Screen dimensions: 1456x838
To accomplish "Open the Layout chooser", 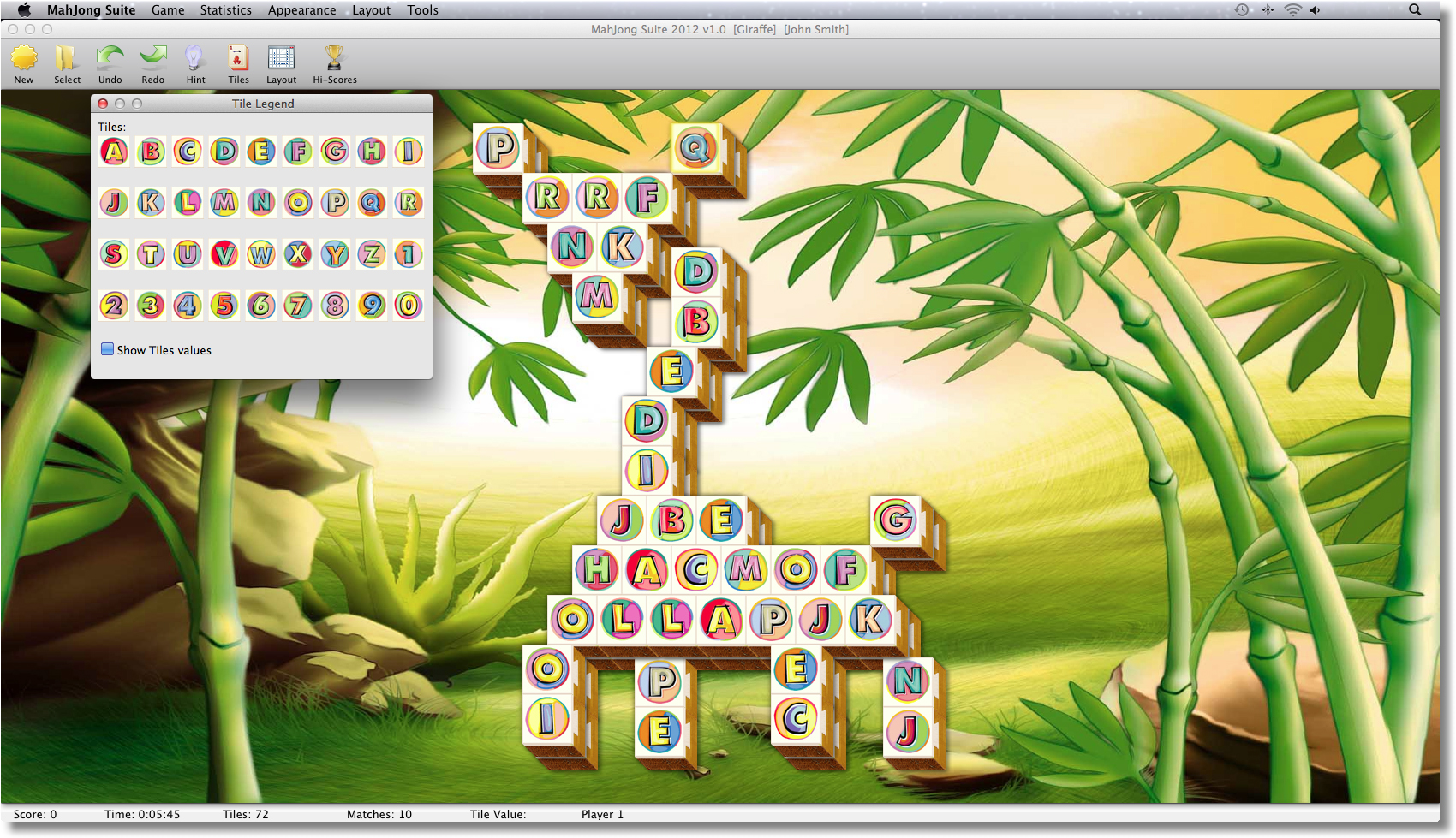I will (x=281, y=62).
